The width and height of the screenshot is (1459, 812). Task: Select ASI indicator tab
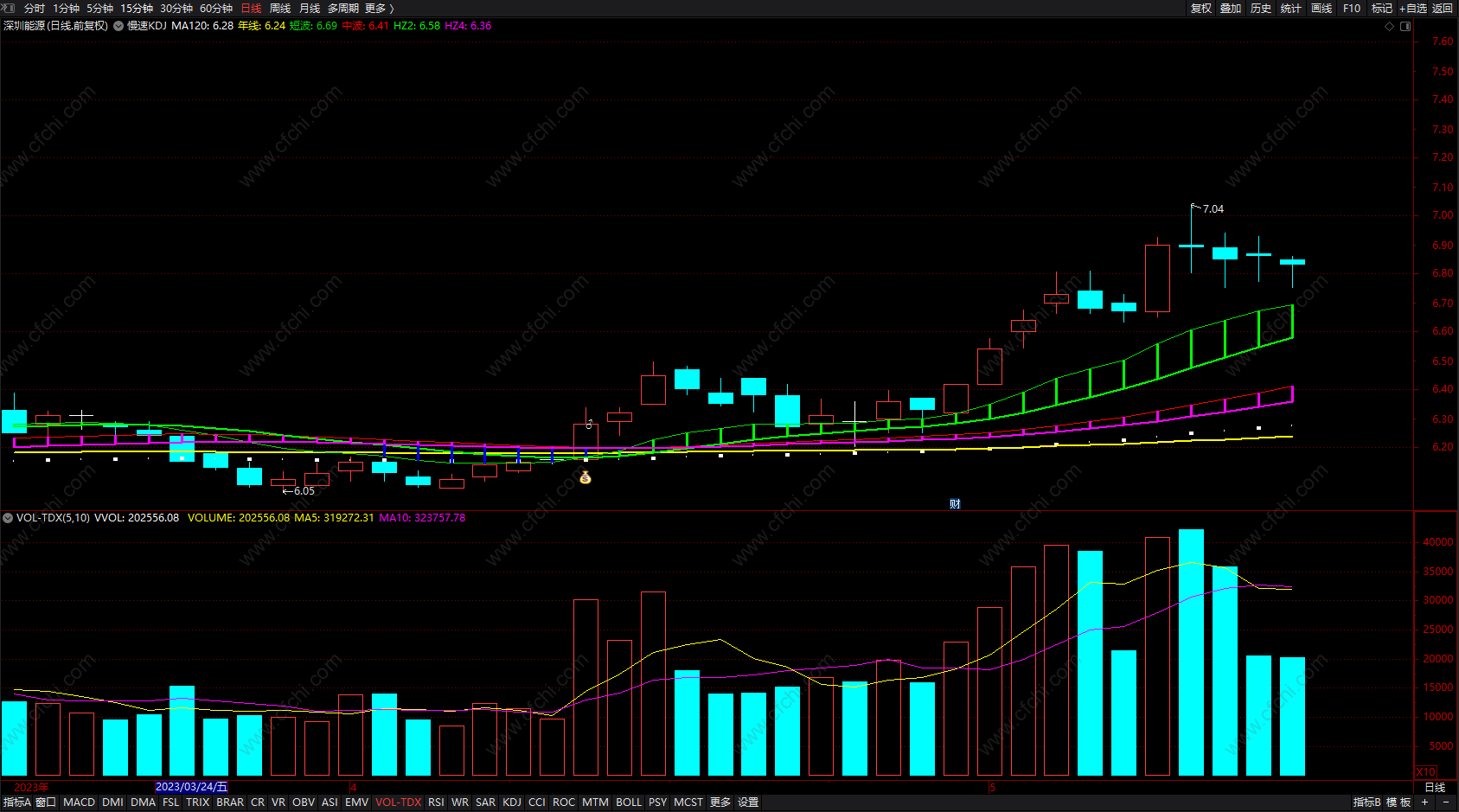pyautogui.click(x=330, y=802)
